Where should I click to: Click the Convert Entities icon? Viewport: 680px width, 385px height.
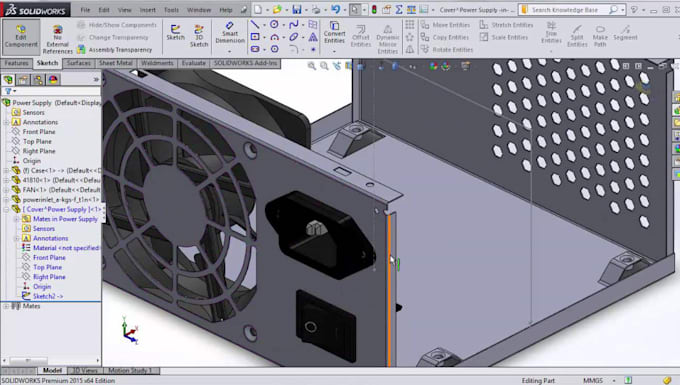pyautogui.click(x=334, y=33)
